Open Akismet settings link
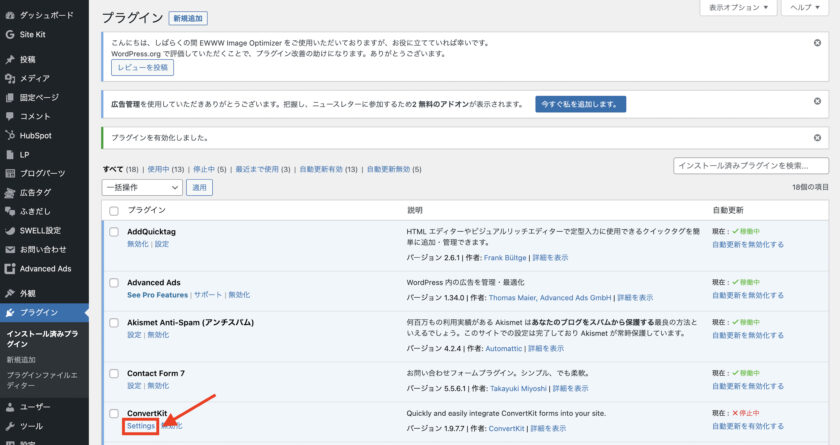 [x=134, y=335]
